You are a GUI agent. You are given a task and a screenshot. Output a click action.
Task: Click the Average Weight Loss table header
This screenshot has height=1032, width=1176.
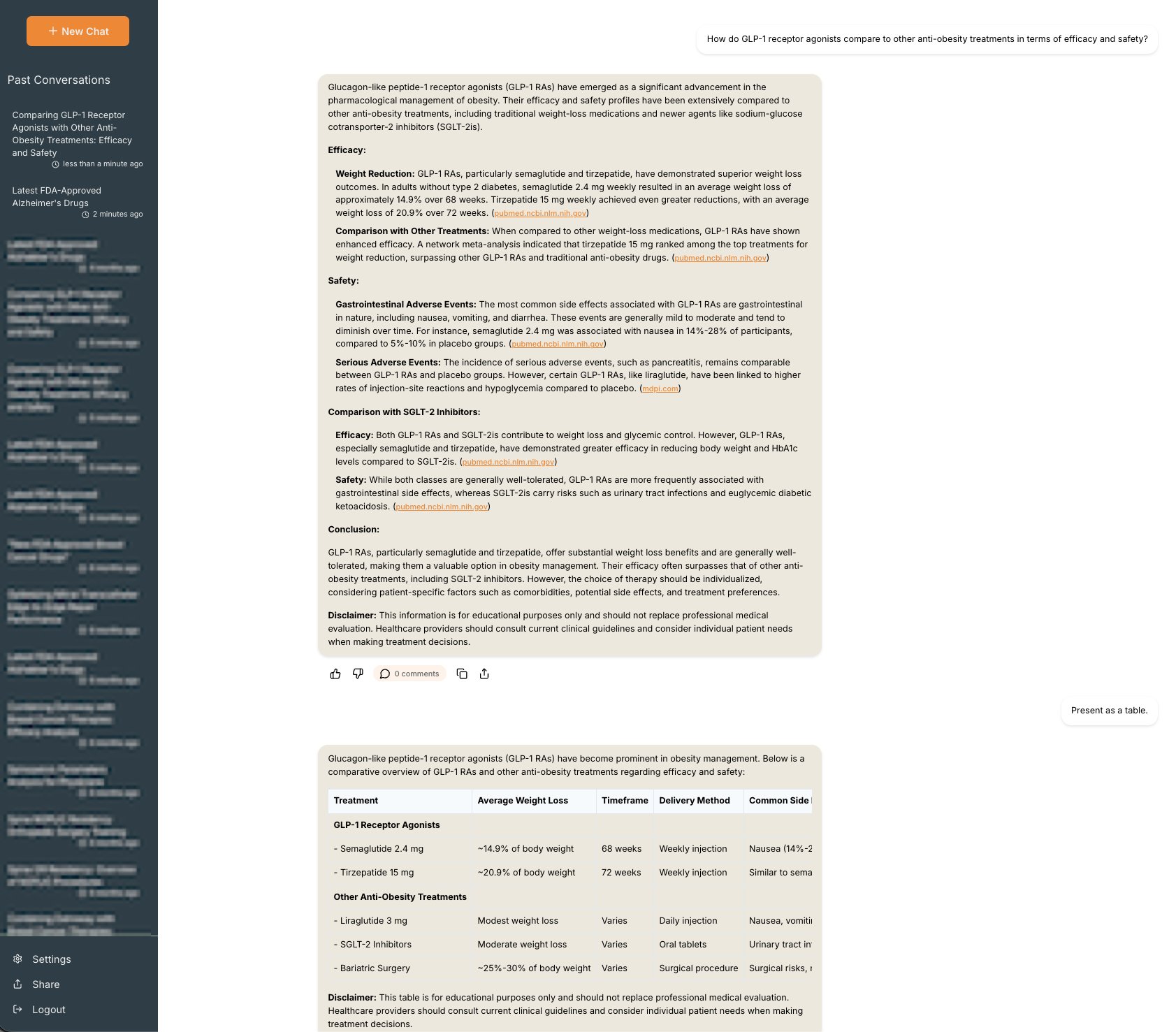(x=523, y=801)
